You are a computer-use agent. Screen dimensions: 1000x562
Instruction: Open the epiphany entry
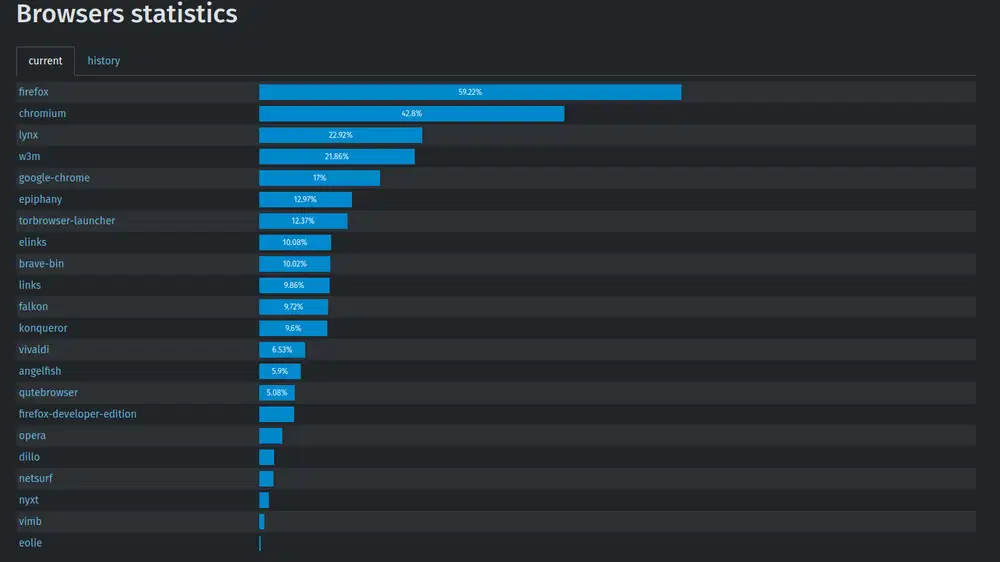tap(40, 199)
